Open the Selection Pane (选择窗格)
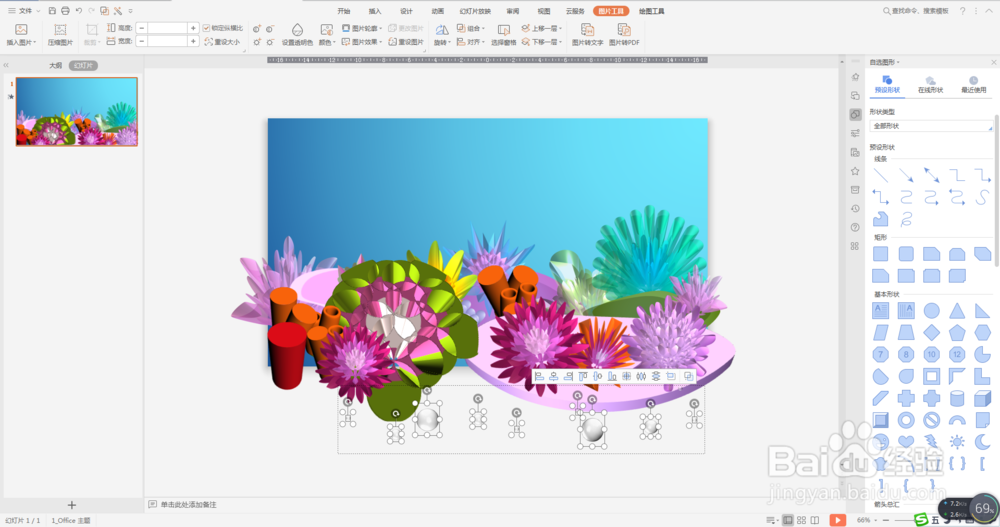The height and width of the screenshot is (527, 1000). 503,34
